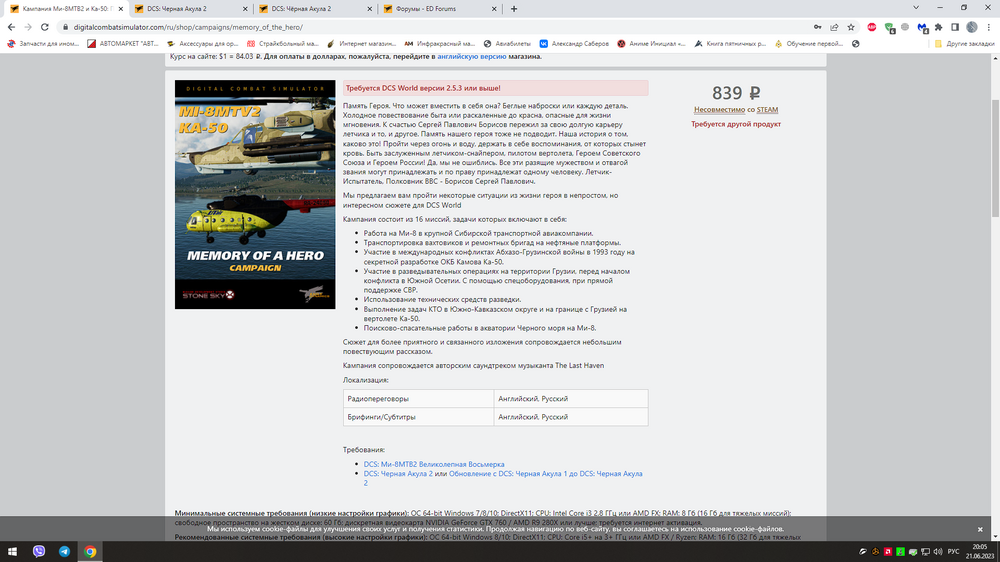
Task: Click the page's vertical scrollbar thumb
Action: coord(995,158)
